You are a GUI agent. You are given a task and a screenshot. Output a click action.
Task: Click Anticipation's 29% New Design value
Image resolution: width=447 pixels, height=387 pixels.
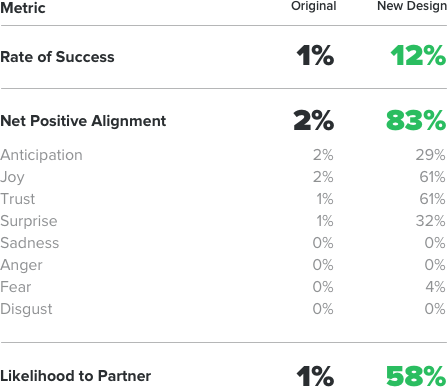[x=430, y=155]
